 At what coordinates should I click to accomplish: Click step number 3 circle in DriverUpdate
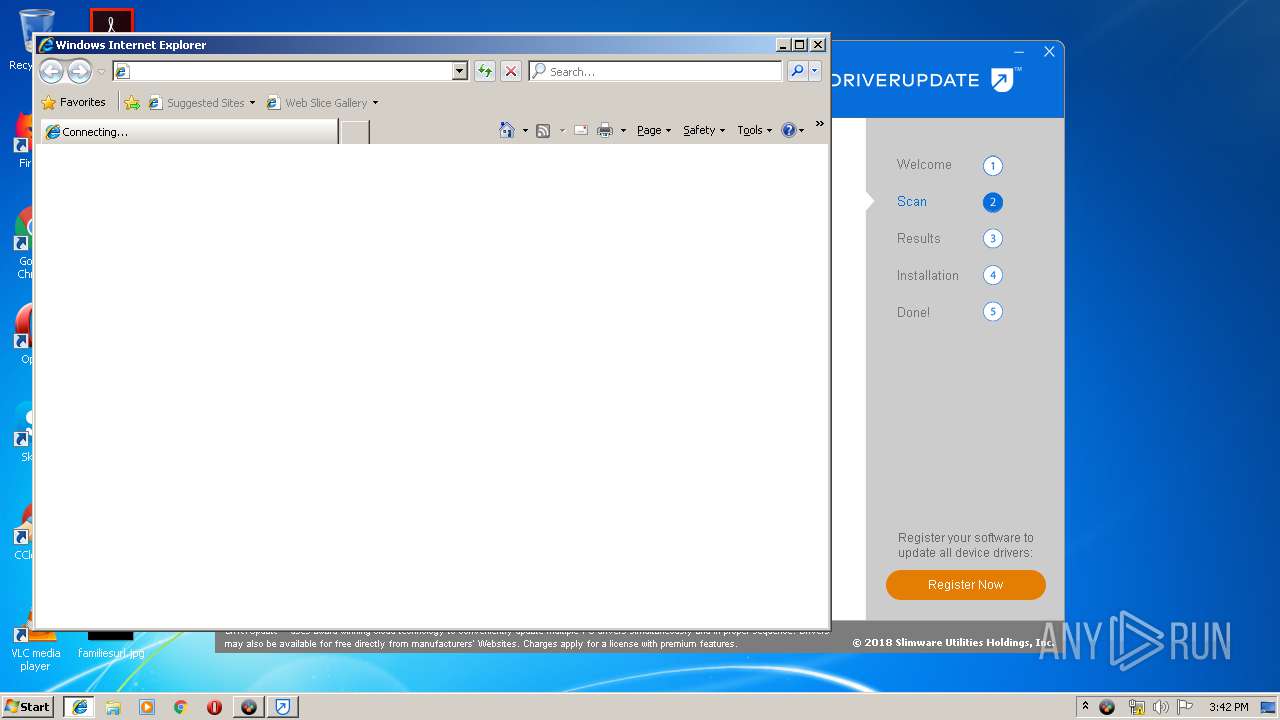992,239
